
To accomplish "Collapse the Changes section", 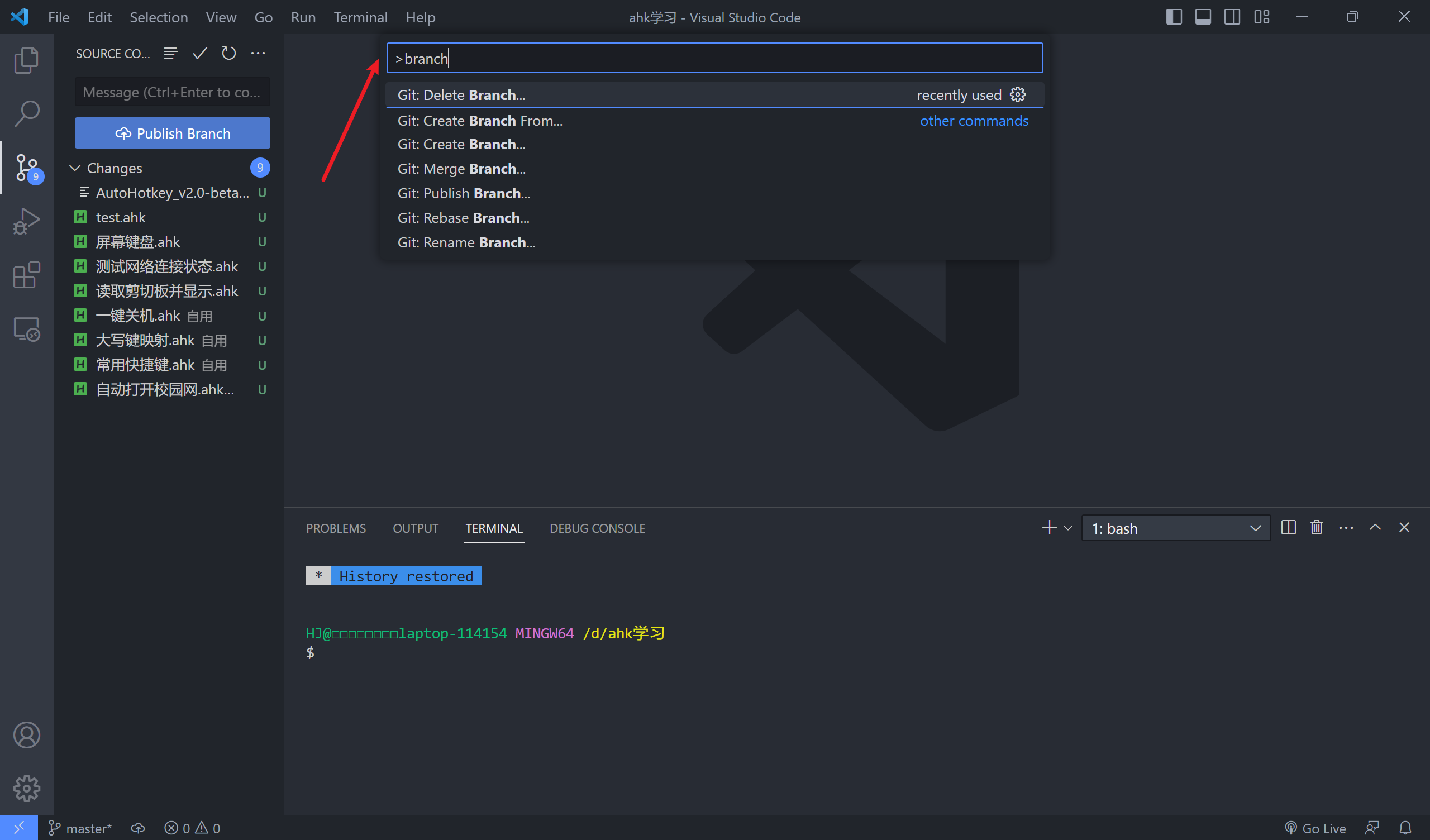I will 74,168.
